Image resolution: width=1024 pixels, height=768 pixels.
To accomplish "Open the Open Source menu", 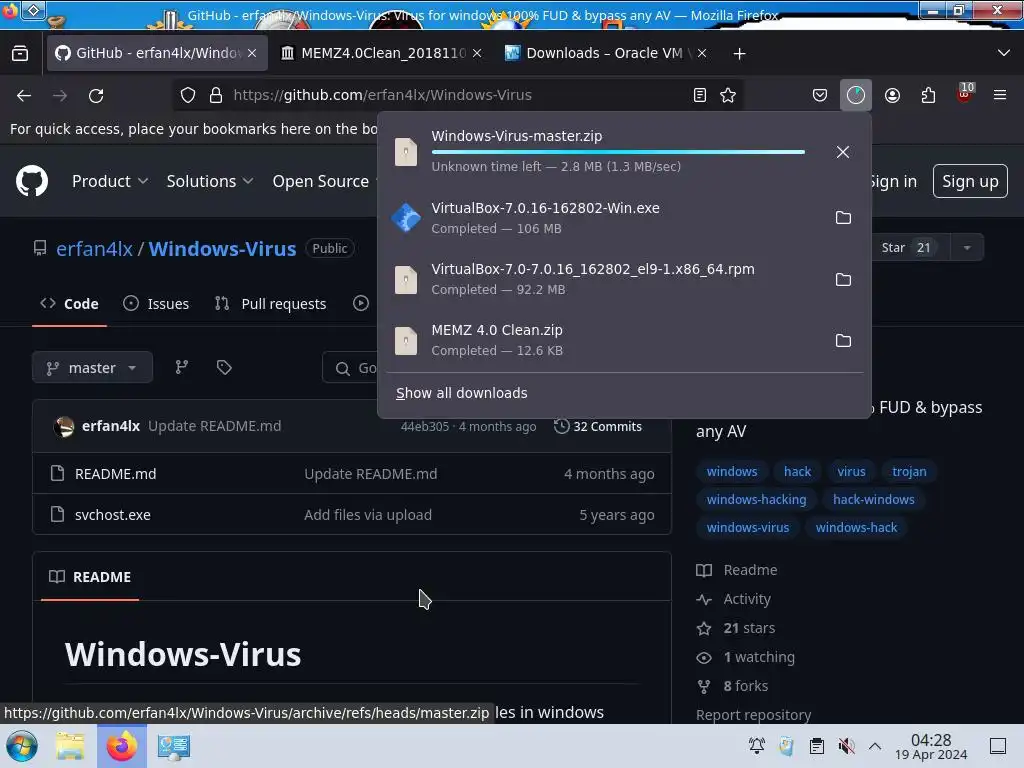I will coord(321,181).
